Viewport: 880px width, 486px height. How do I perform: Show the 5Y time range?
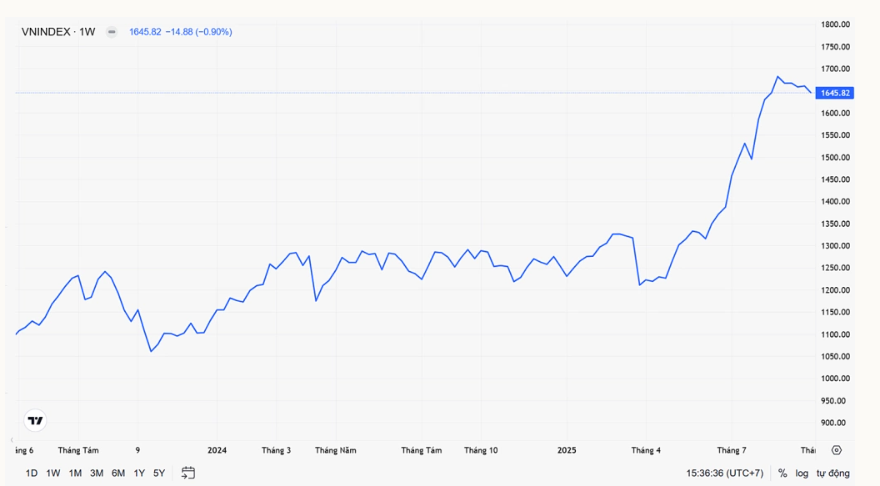[x=159, y=473]
